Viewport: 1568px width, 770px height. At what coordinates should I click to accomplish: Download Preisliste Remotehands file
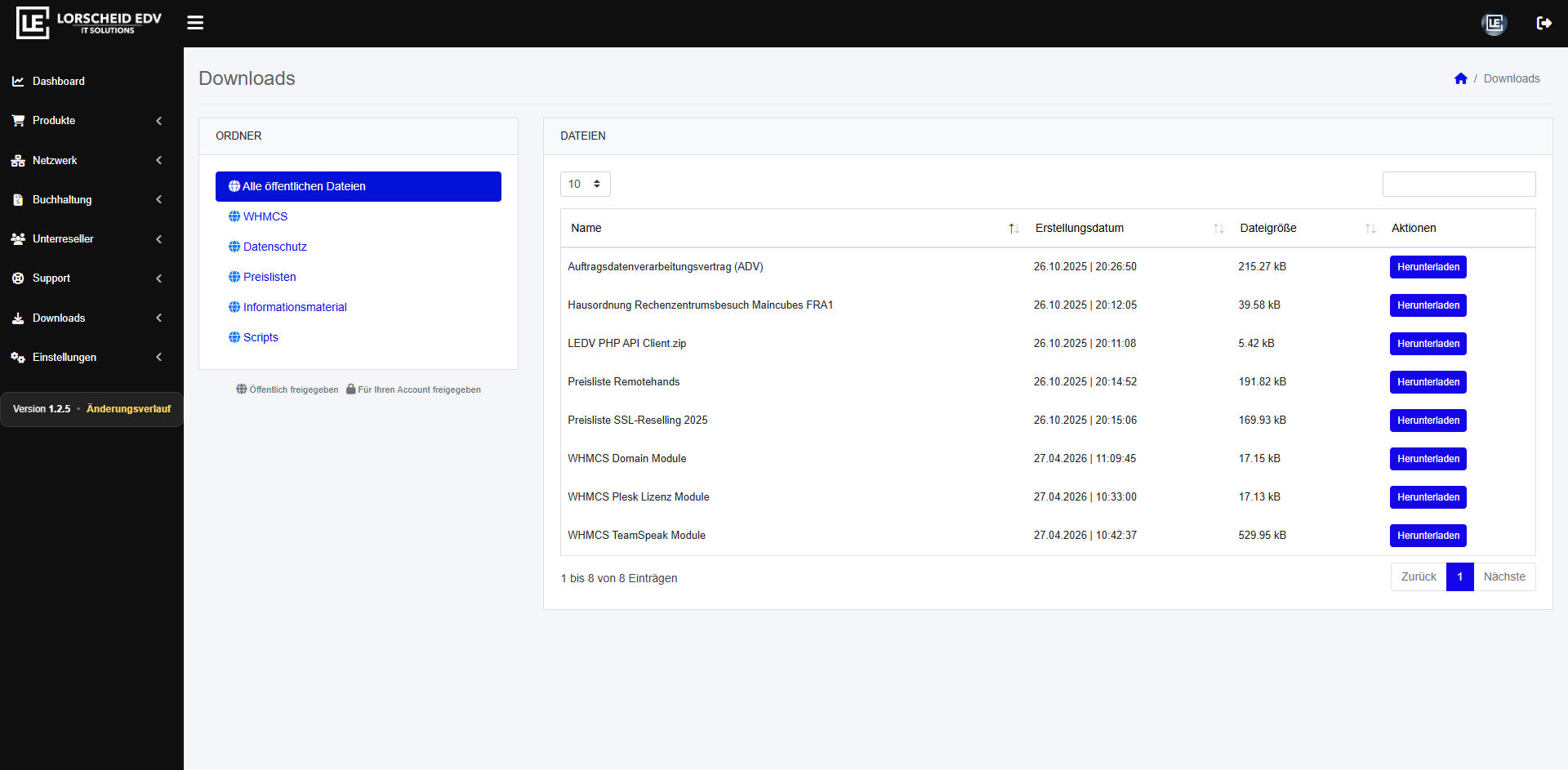click(1428, 382)
